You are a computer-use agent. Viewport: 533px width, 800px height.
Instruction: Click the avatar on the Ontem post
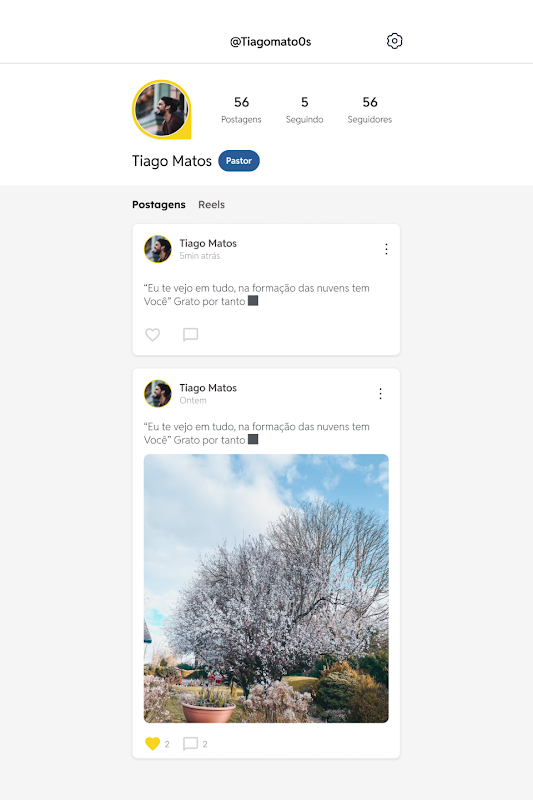[158, 393]
